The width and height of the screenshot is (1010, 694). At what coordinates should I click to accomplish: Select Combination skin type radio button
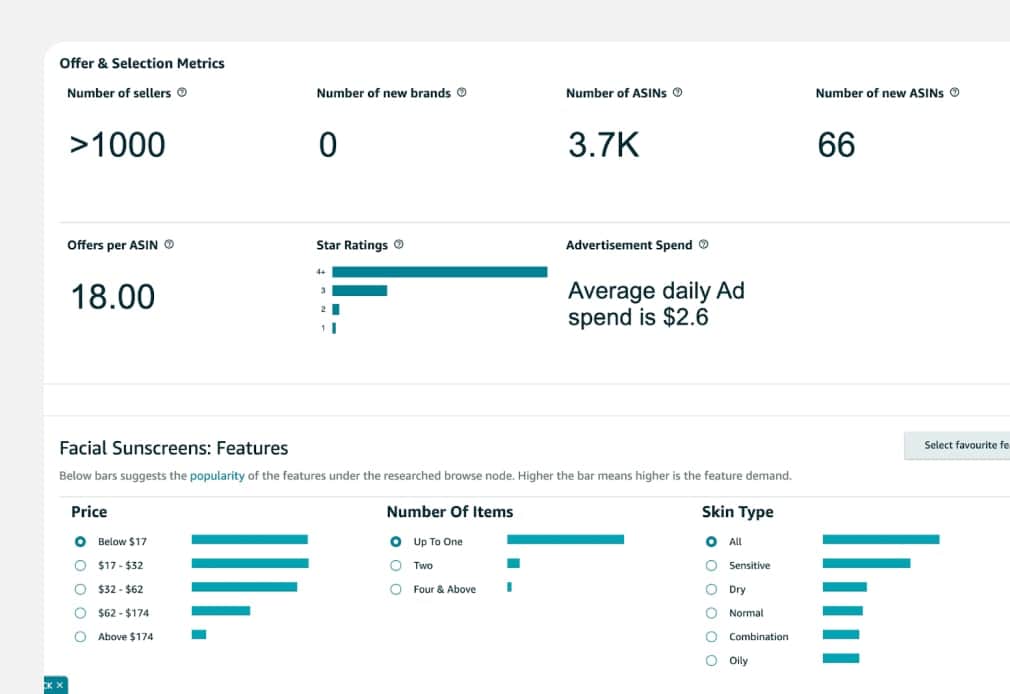click(x=711, y=636)
